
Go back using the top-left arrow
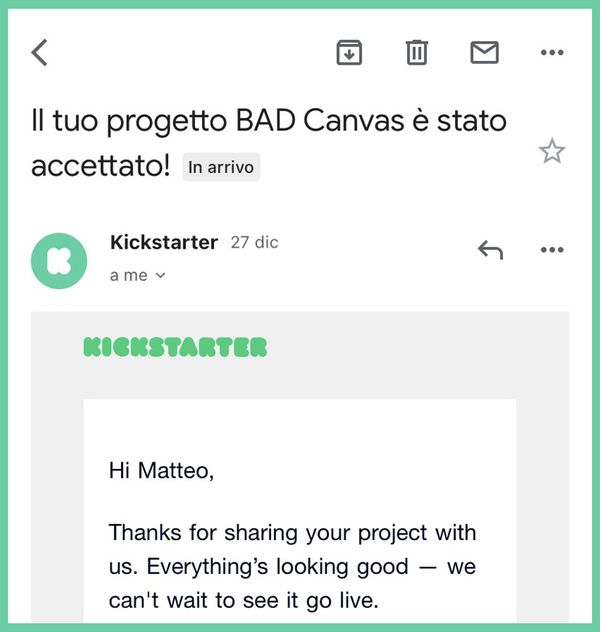(39, 52)
